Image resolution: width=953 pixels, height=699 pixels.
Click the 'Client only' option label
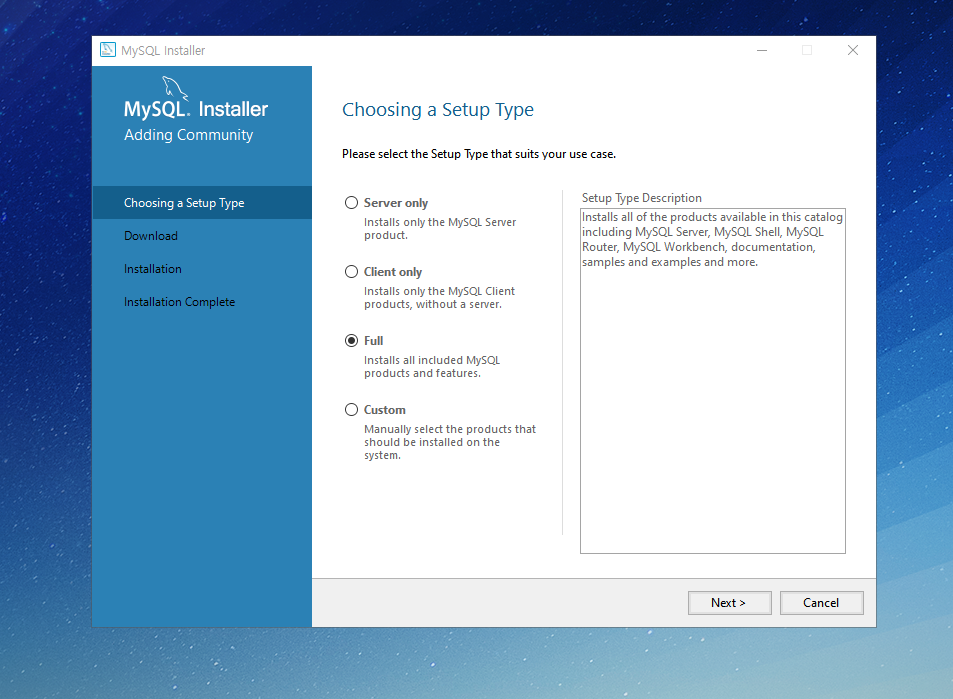(x=393, y=272)
